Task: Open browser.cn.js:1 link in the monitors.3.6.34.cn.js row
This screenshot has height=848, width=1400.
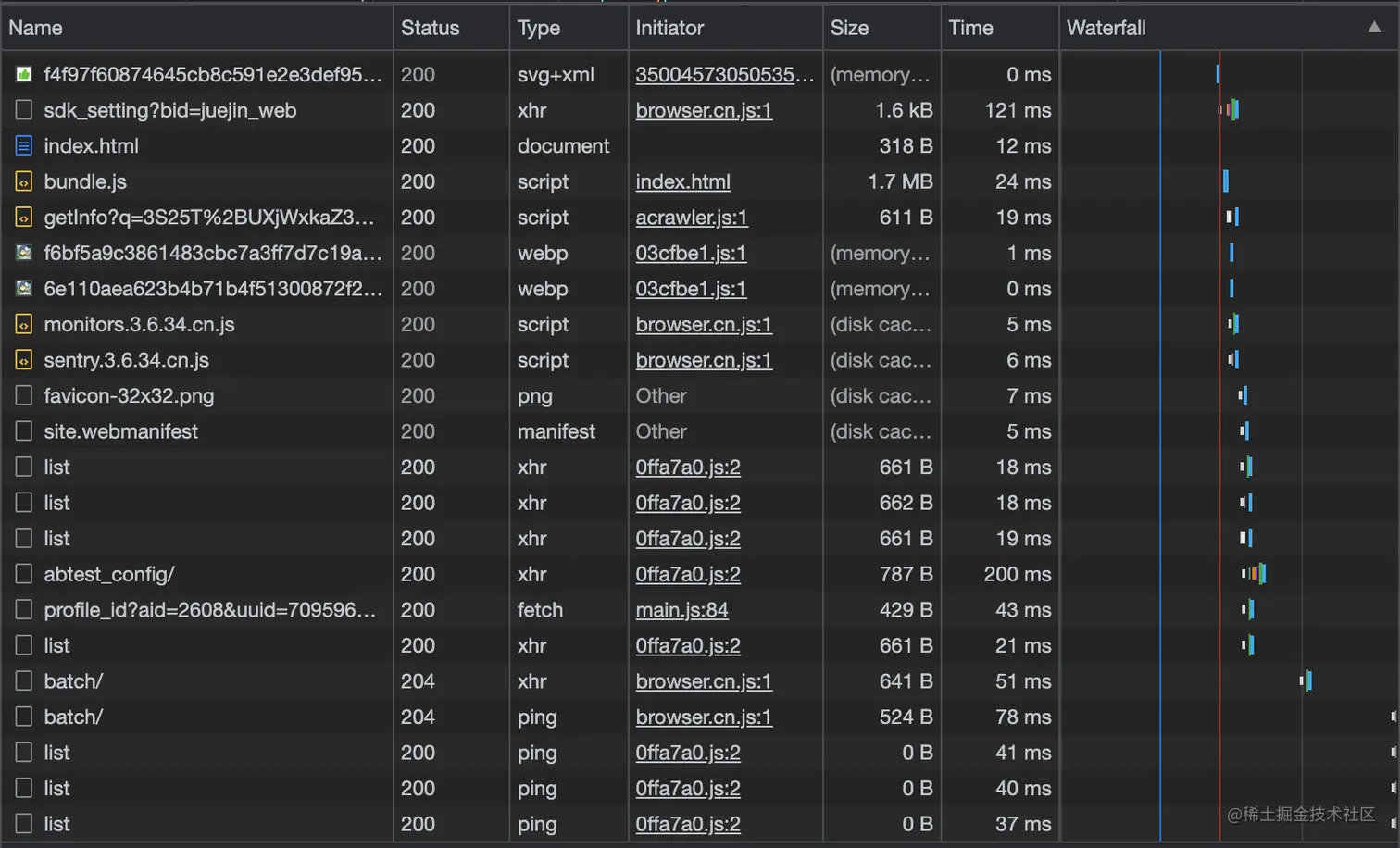Action: click(704, 324)
